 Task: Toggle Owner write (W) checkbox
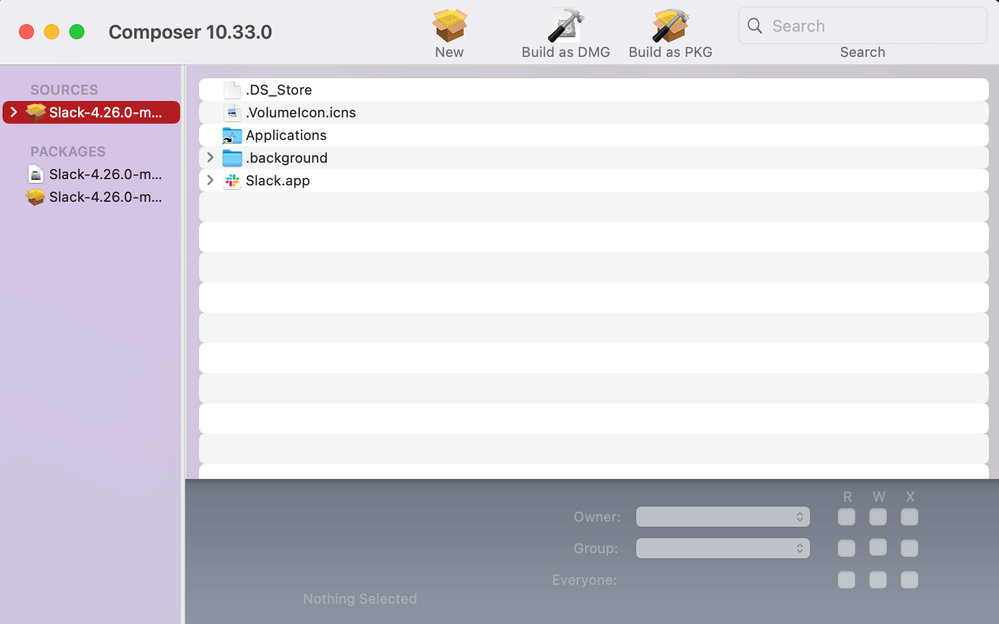(878, 517)
